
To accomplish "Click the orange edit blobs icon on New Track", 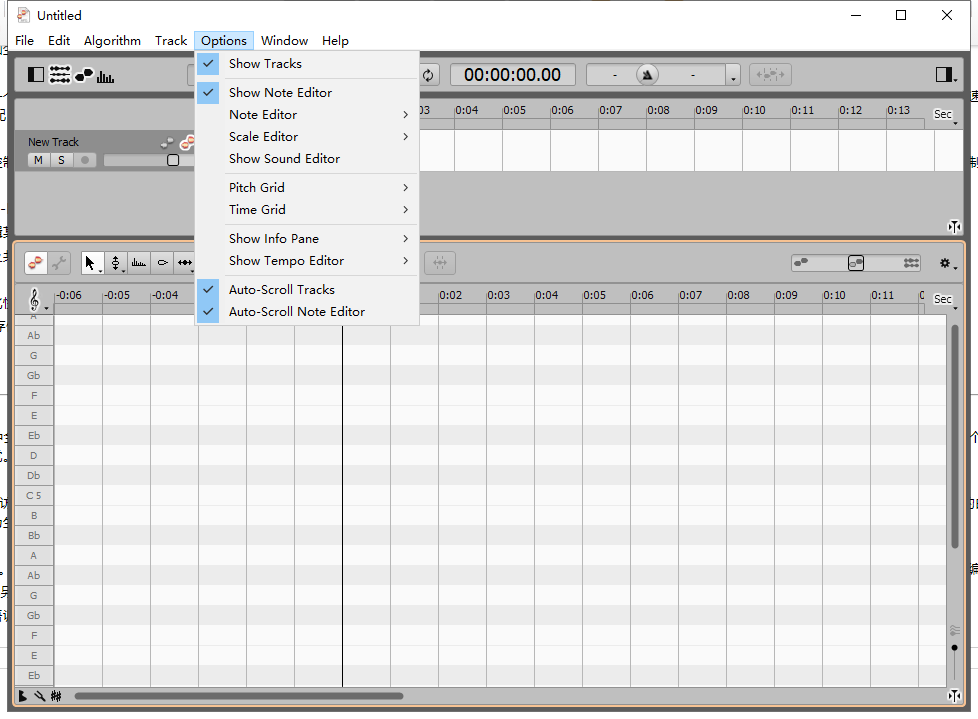I will click(x=186, y=143).
